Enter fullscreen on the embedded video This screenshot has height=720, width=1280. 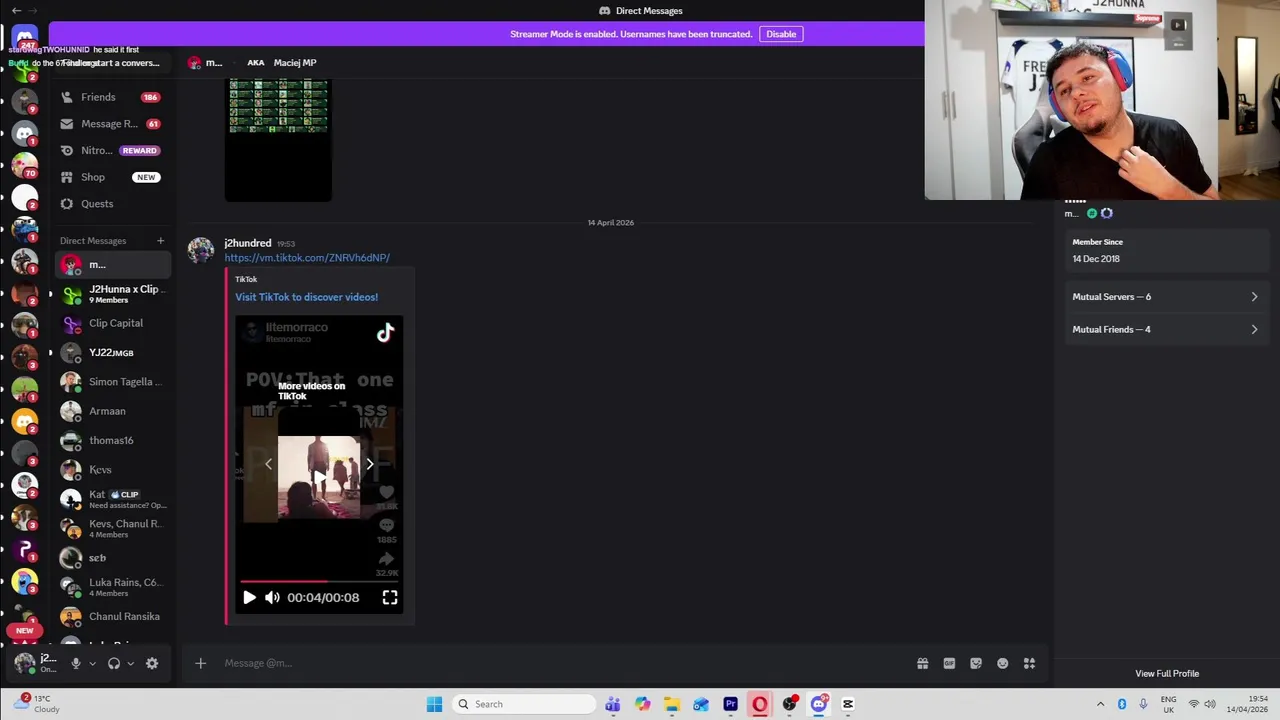click(390, 597)
